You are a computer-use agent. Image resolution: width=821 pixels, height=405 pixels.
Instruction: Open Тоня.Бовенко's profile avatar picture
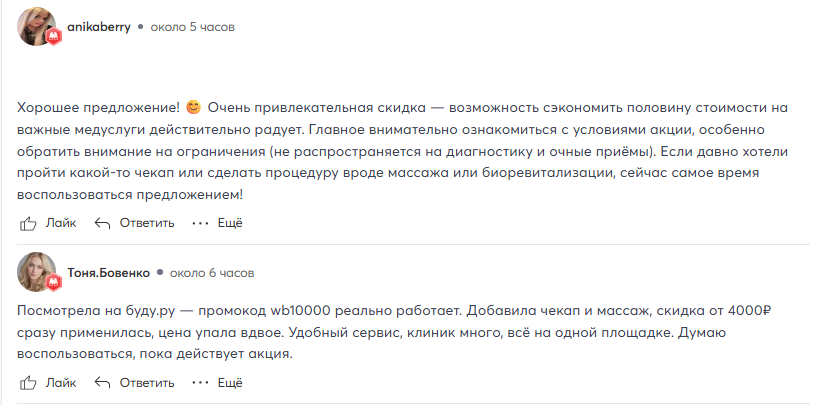36,271
